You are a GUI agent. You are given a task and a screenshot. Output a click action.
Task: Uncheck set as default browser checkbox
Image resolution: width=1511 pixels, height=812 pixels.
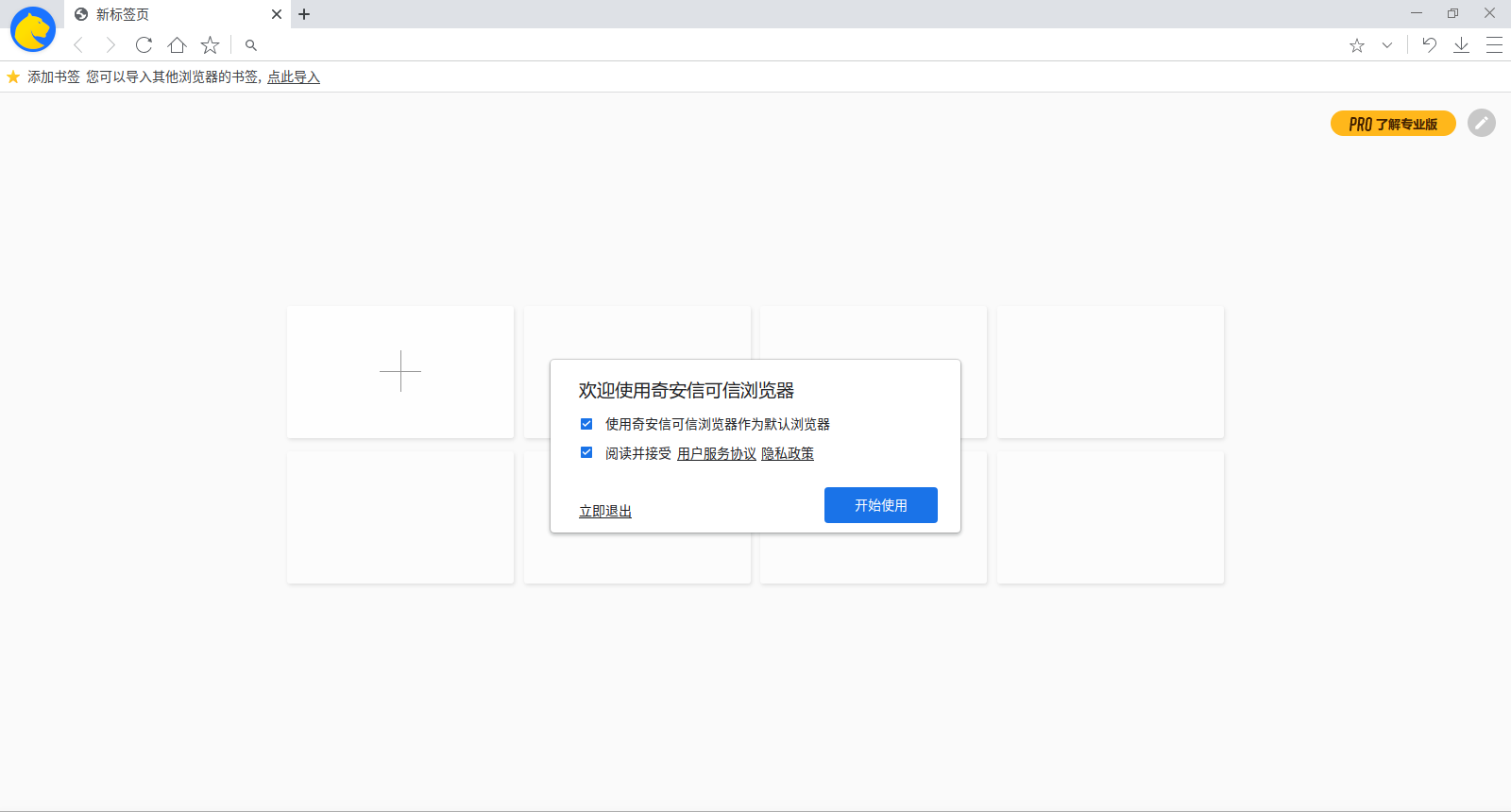point(586,424)
